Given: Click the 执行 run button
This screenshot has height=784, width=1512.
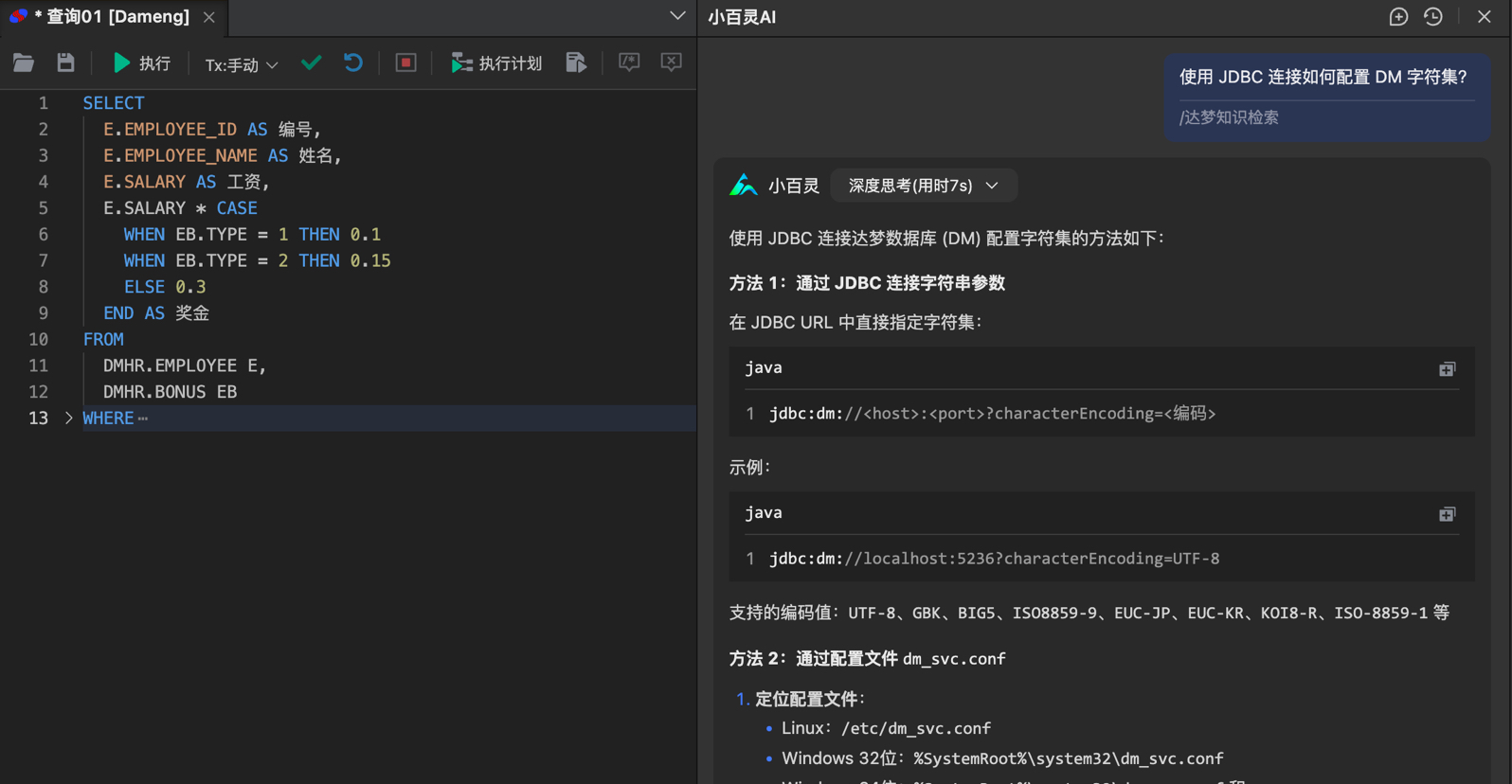Looking at the screenshot, I should click(142, 63).
